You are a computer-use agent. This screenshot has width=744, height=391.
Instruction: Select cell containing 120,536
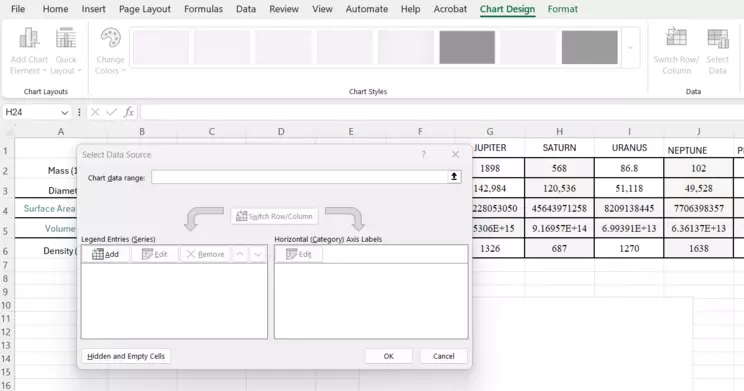click(559, 188)
